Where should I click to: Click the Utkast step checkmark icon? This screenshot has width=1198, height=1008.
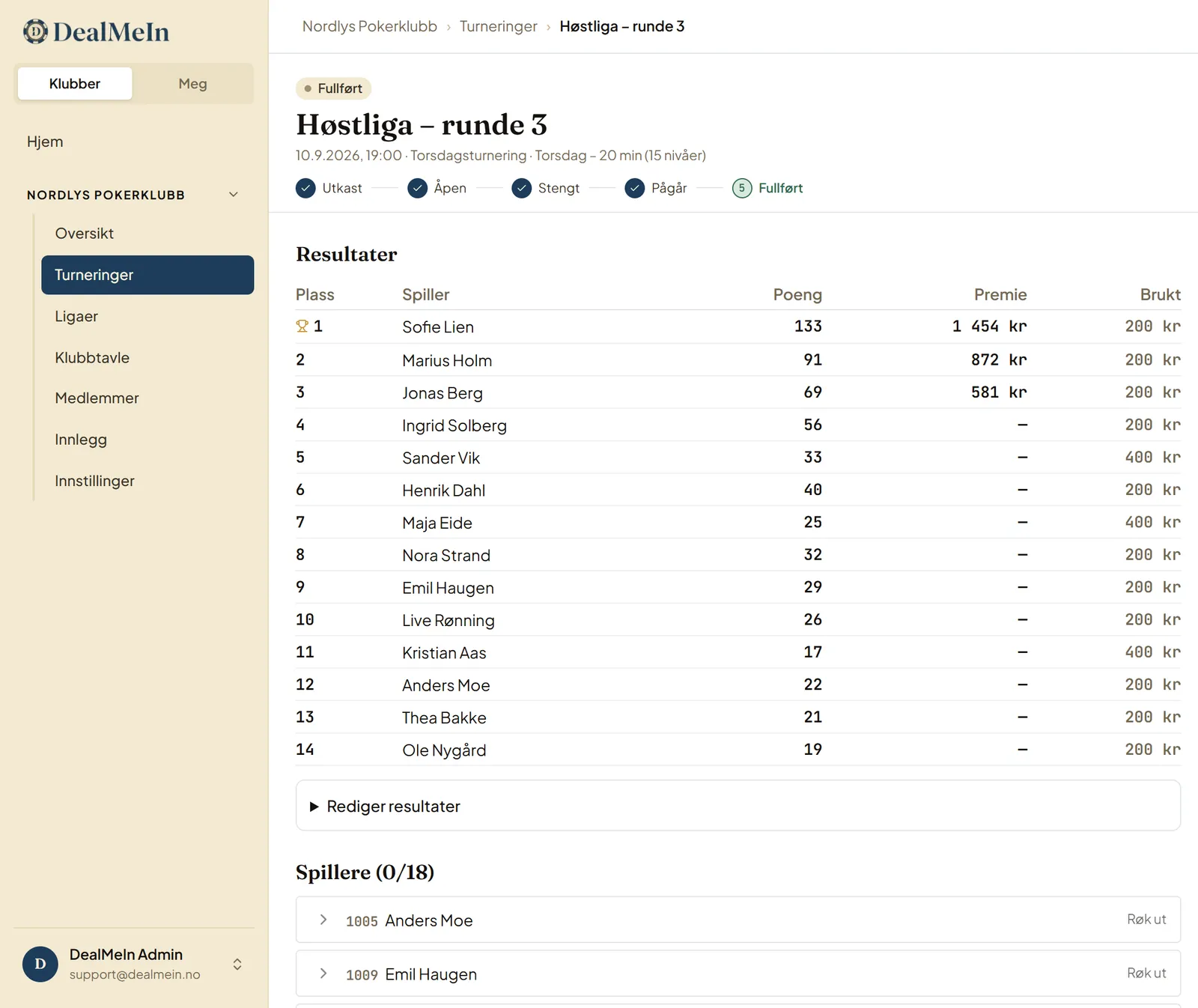coord(305,188)
